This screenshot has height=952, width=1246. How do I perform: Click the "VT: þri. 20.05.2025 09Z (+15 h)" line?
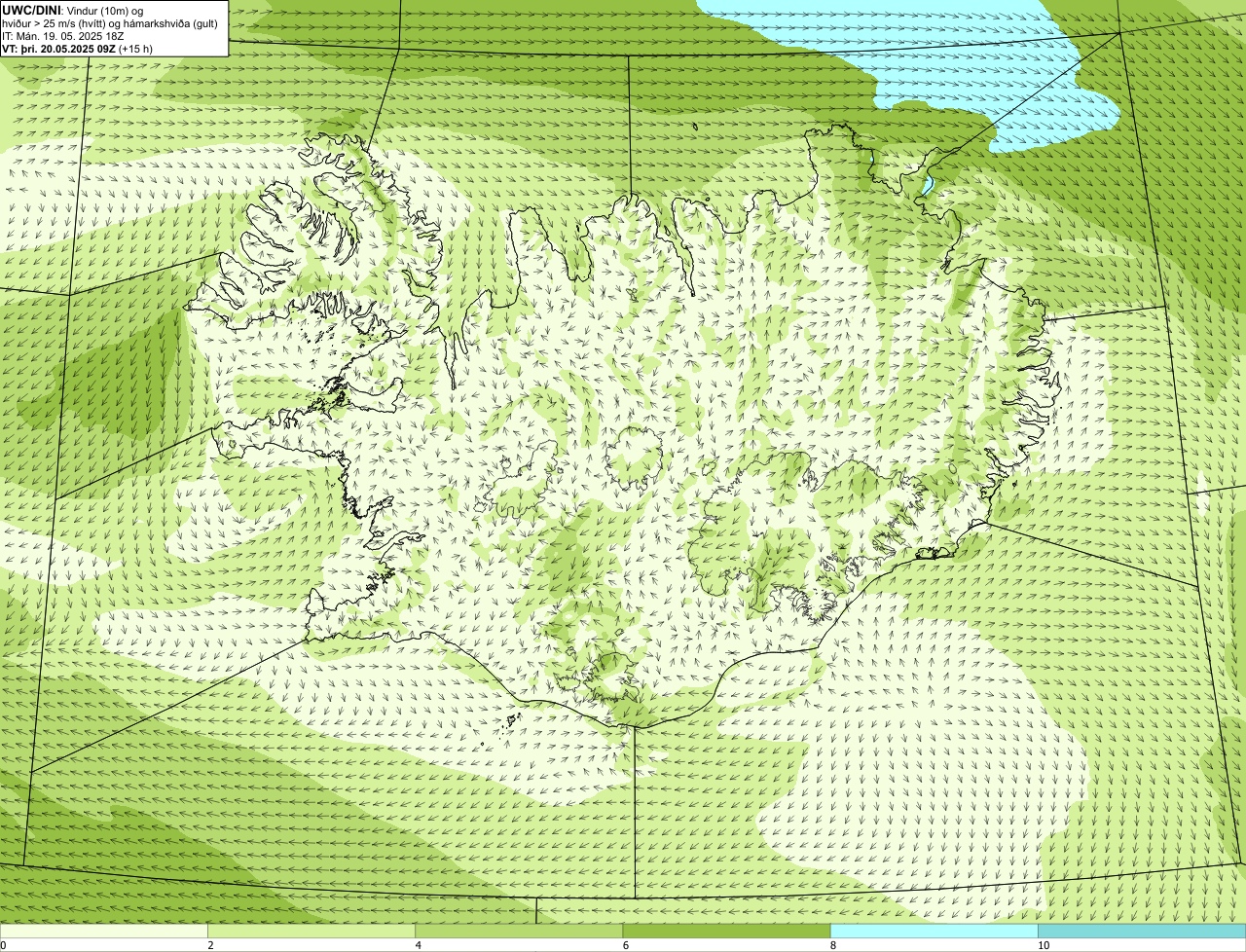pos(77,48)
